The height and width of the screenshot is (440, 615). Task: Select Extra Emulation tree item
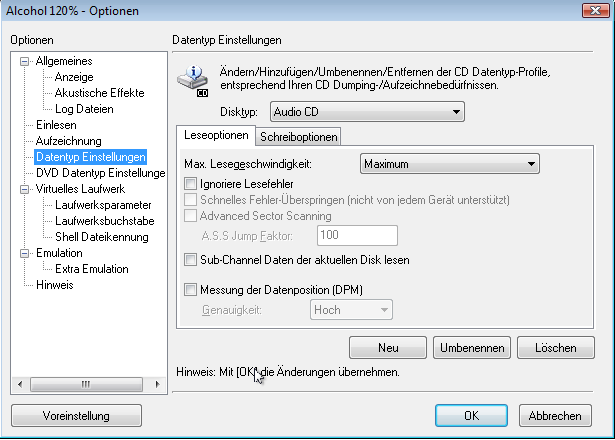click(92, 269)
